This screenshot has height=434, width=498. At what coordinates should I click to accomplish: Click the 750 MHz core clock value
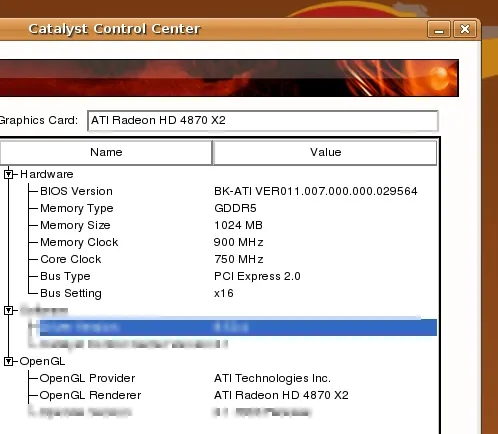pyautogui.click(x=239, y=259)
